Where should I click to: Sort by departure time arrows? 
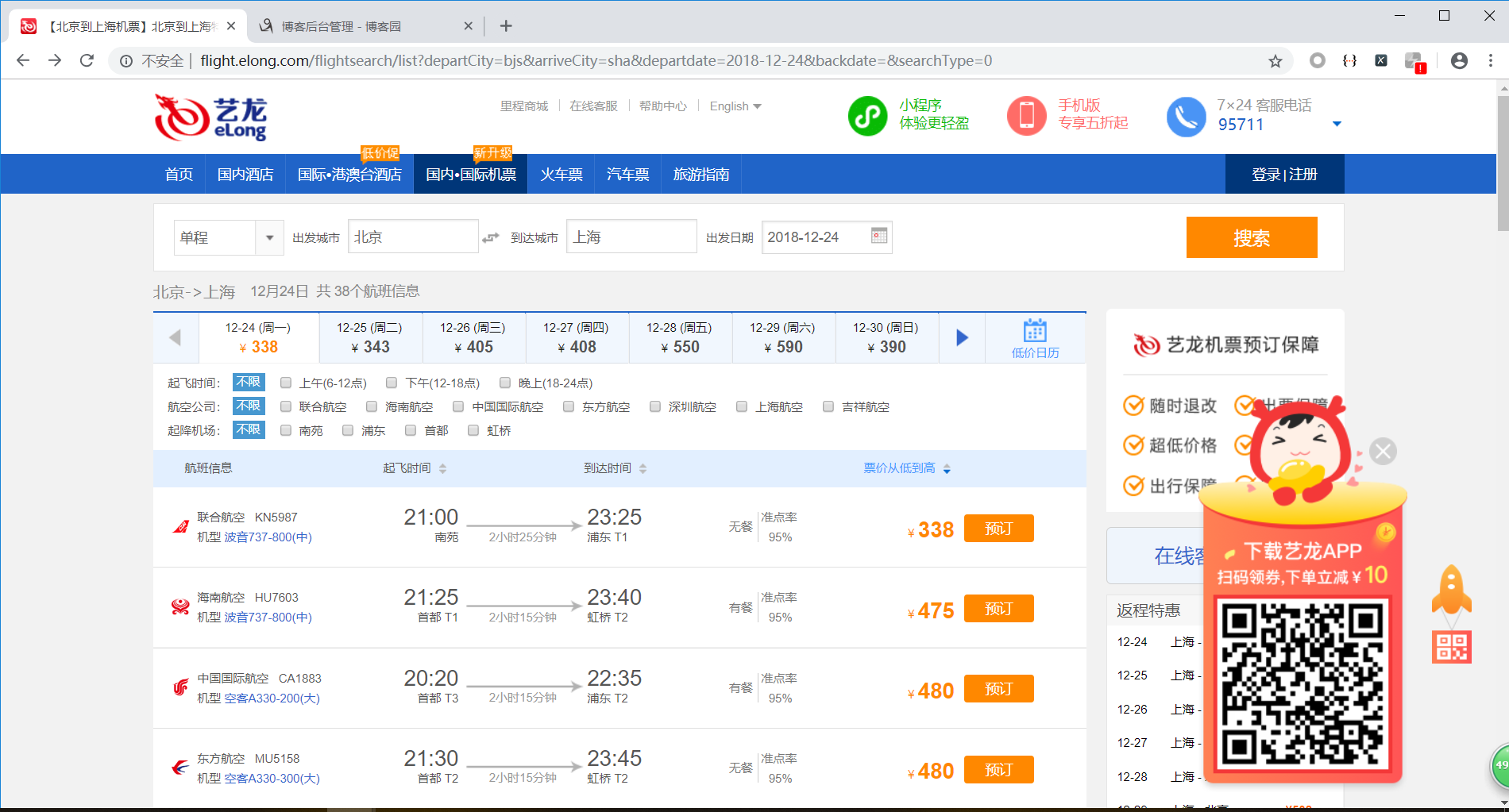point(442,469)
